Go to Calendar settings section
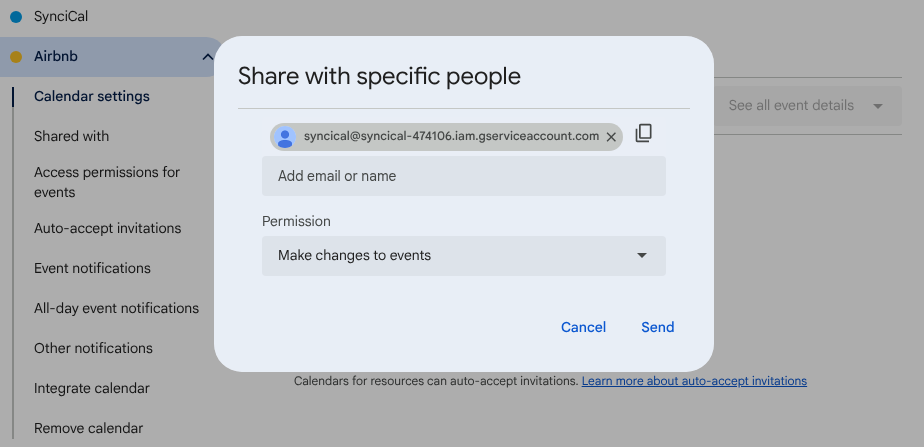 click(92, 97)
